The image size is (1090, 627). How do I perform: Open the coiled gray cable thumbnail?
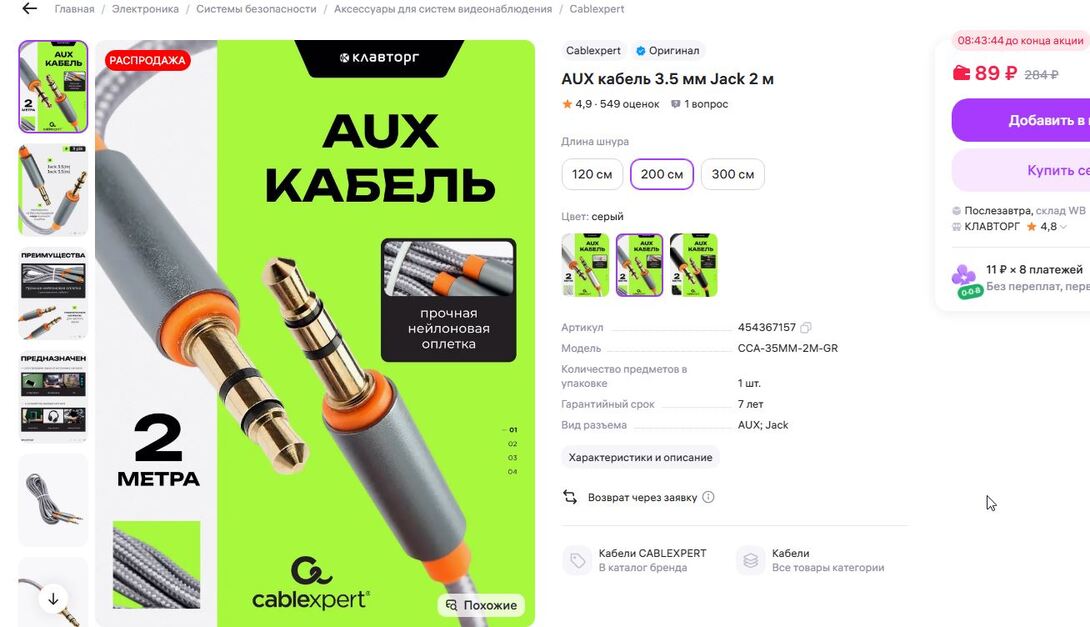tap(54, 500)
